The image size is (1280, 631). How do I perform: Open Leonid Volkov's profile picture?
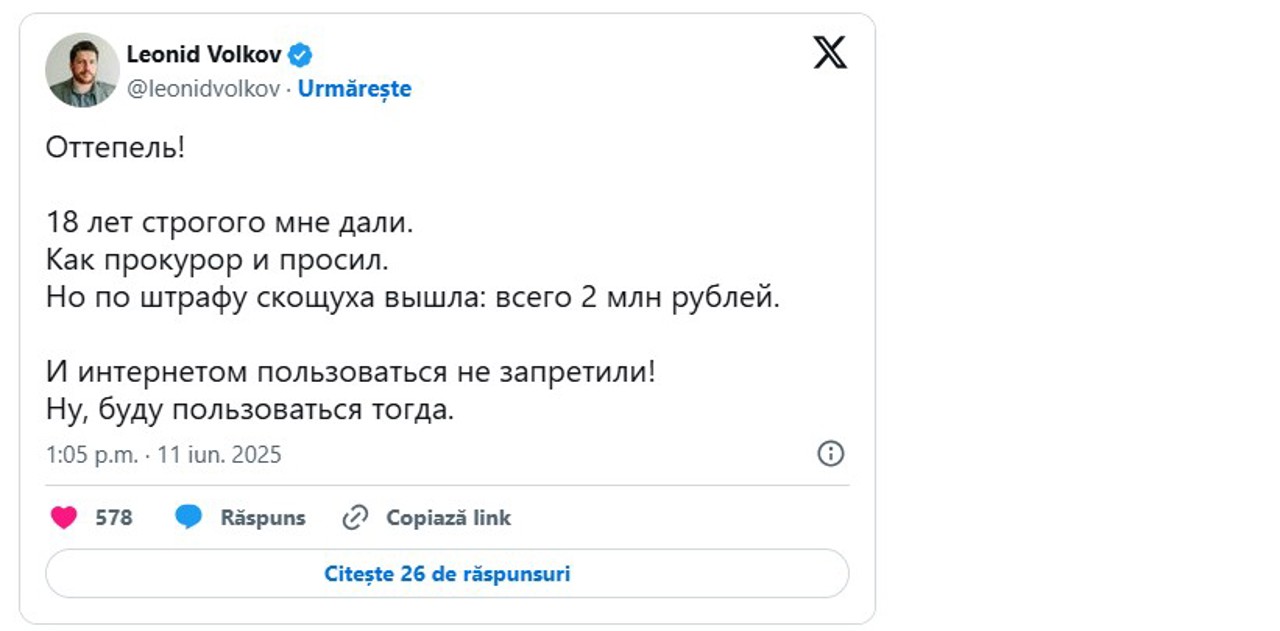[x=82, y=70]
